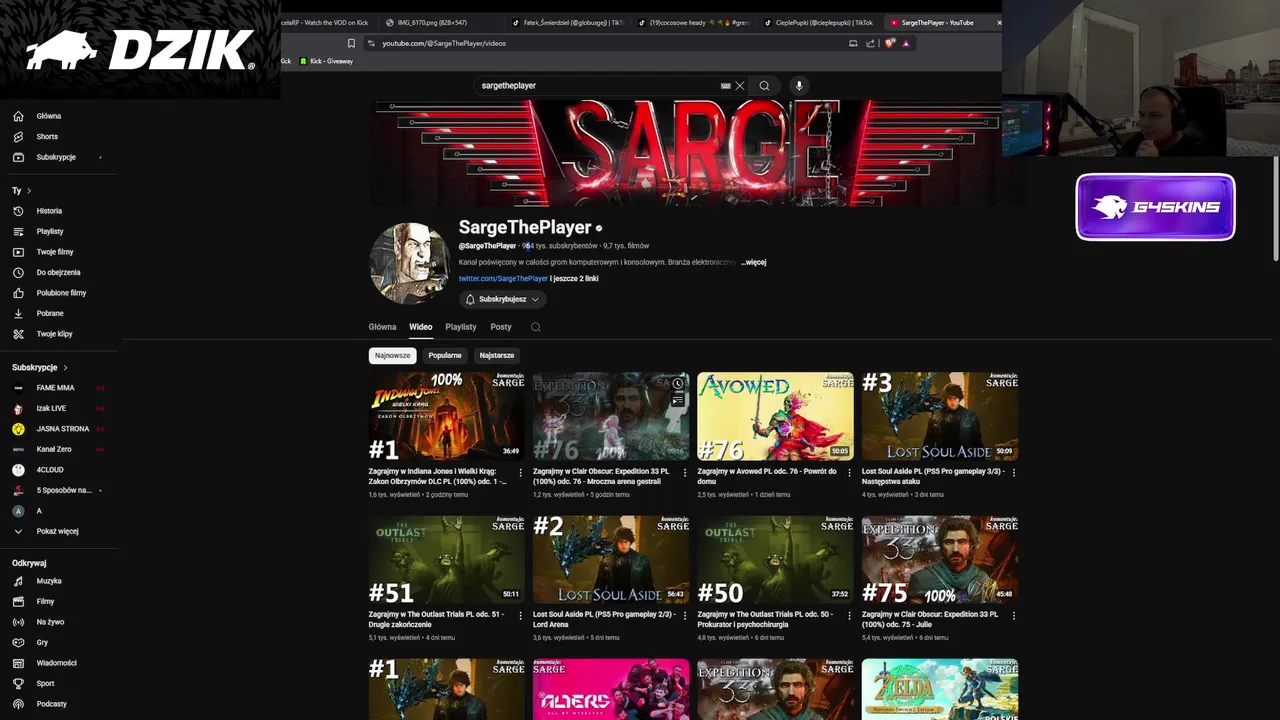This screenshot has height=720, width=1280.
Task: Open Kanał Zero subscription channel
Action: coord(53,449)
